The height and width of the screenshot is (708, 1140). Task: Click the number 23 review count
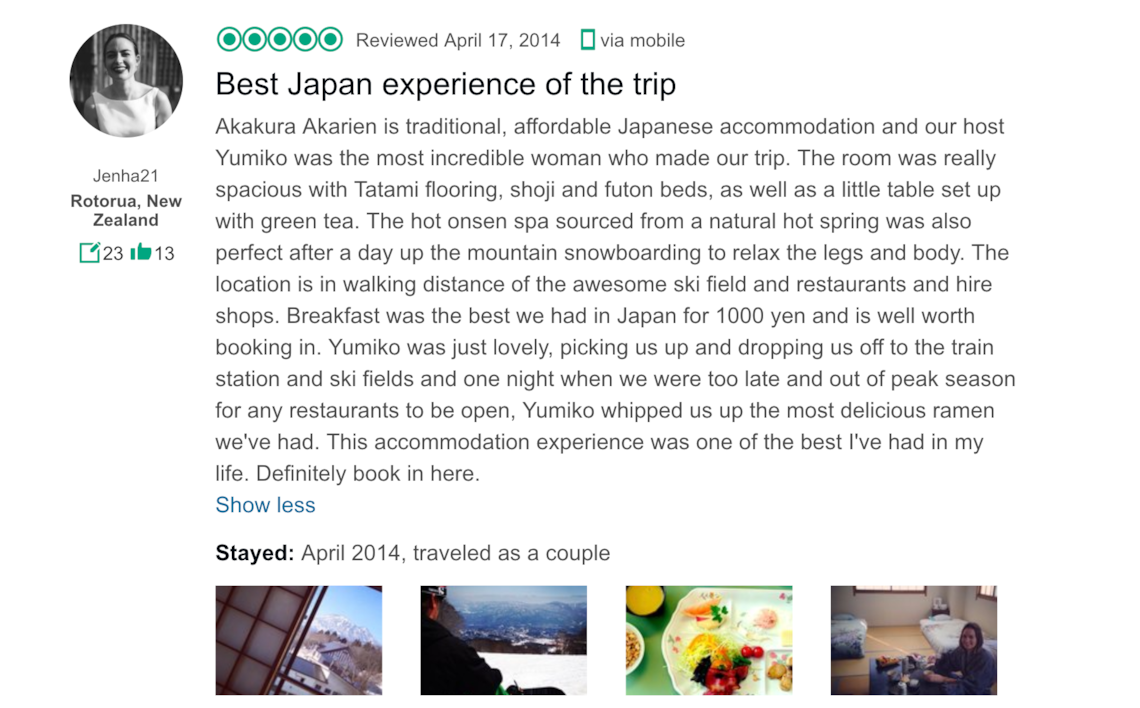113,254
